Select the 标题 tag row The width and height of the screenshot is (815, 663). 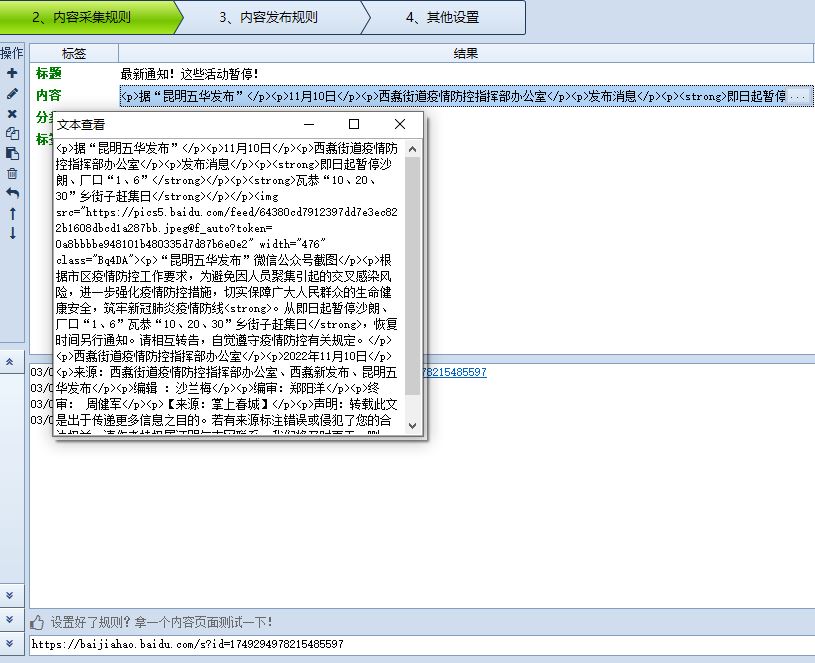(50, 74)
